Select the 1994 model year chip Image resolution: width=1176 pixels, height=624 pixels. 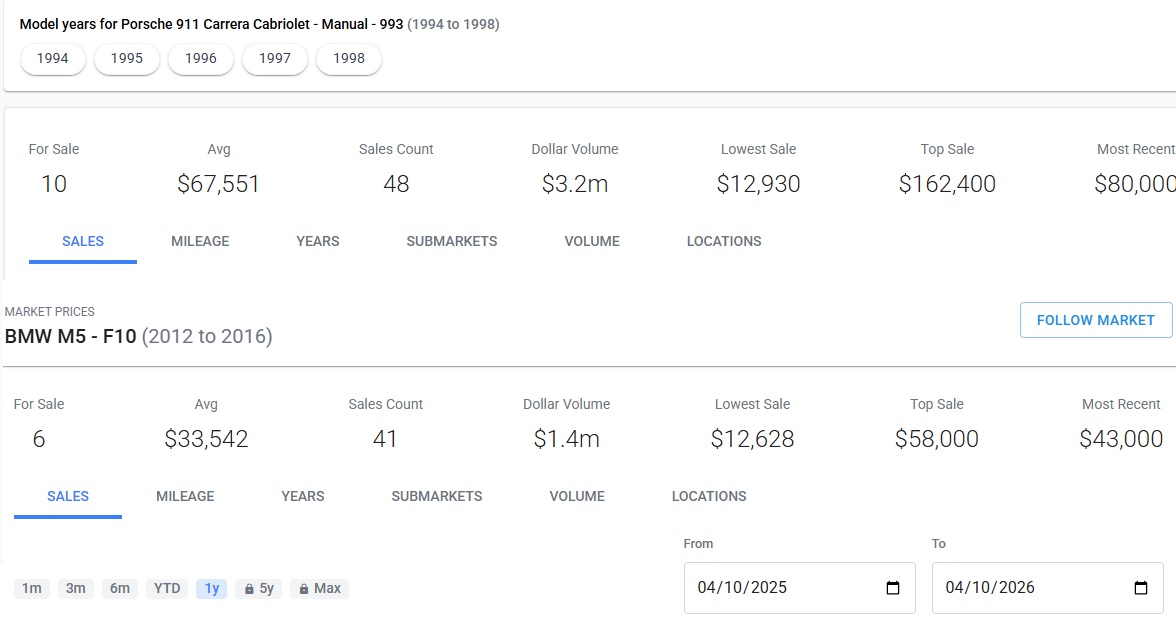(x=52, y=58)
